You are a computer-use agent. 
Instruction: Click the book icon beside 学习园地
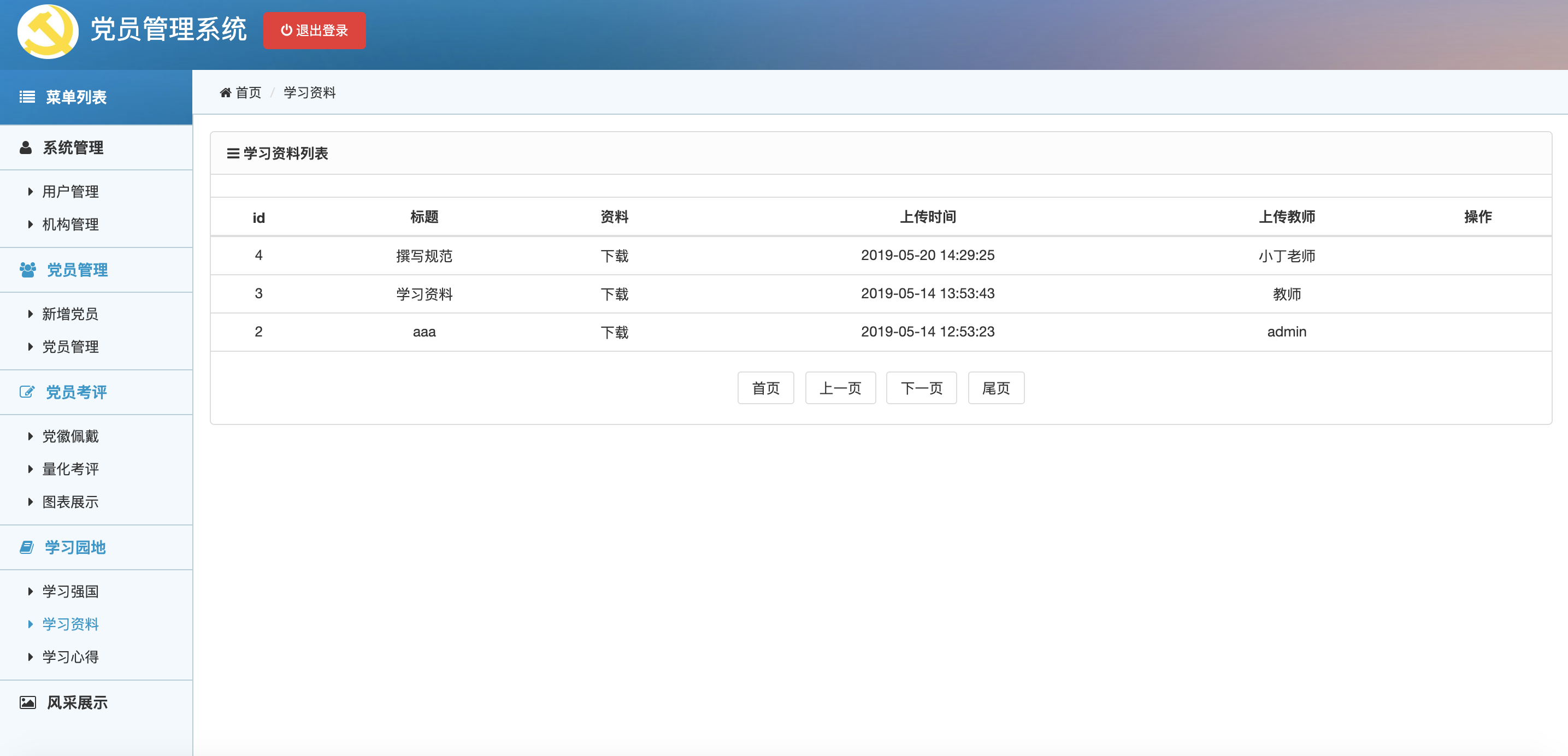coord(27,547)
